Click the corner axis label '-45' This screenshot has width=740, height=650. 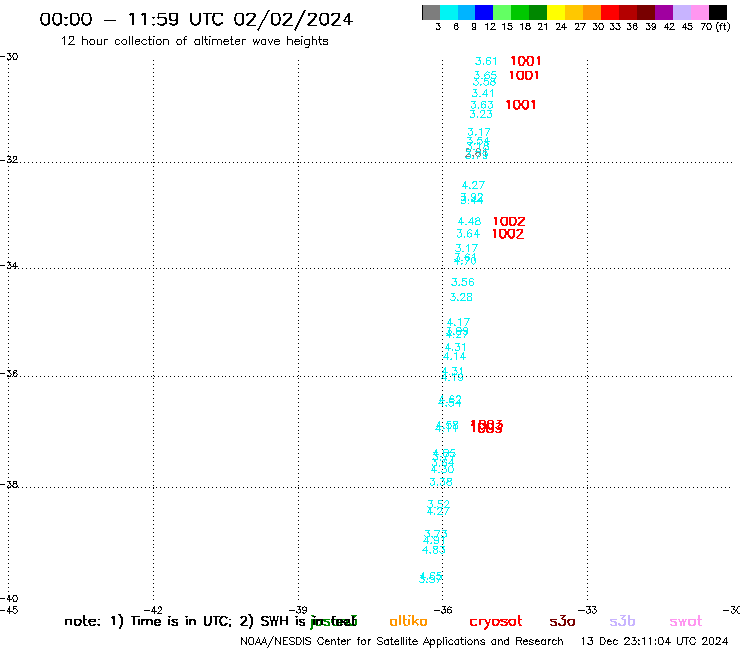[x=9, y=610]
